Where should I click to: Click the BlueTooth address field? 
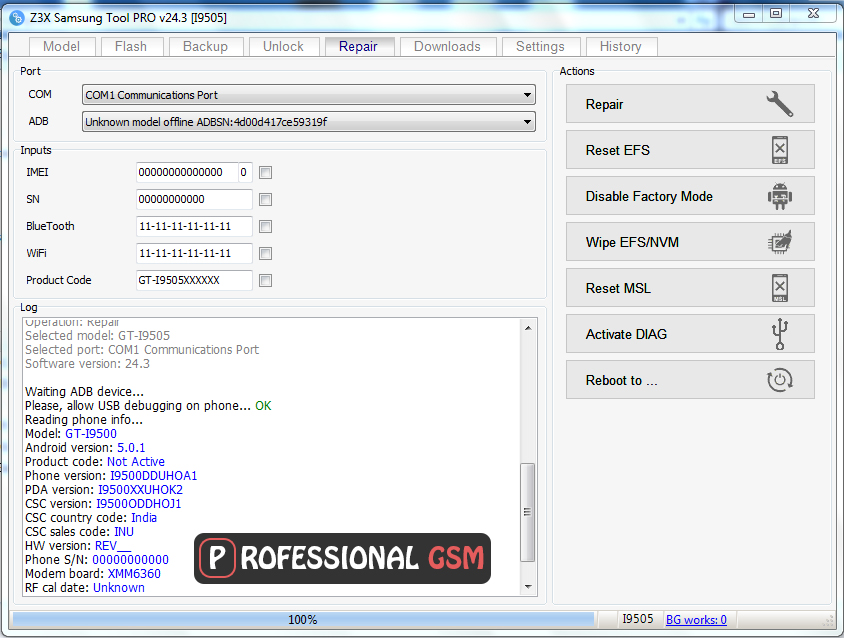(x=194, y=226)
